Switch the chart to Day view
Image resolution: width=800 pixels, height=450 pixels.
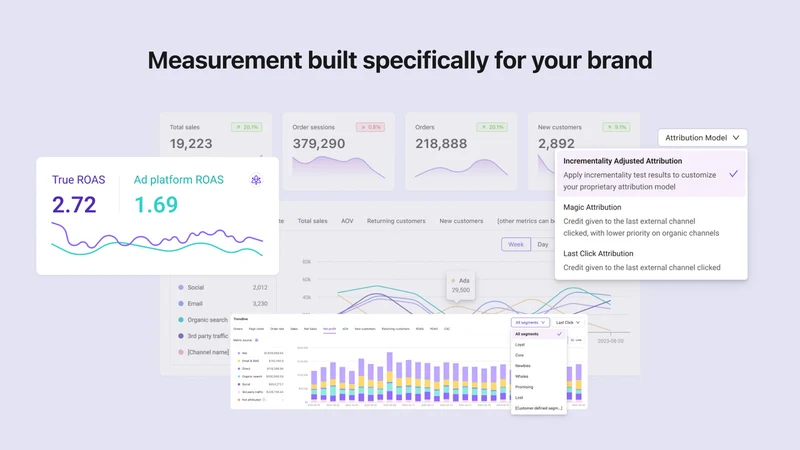543,244
